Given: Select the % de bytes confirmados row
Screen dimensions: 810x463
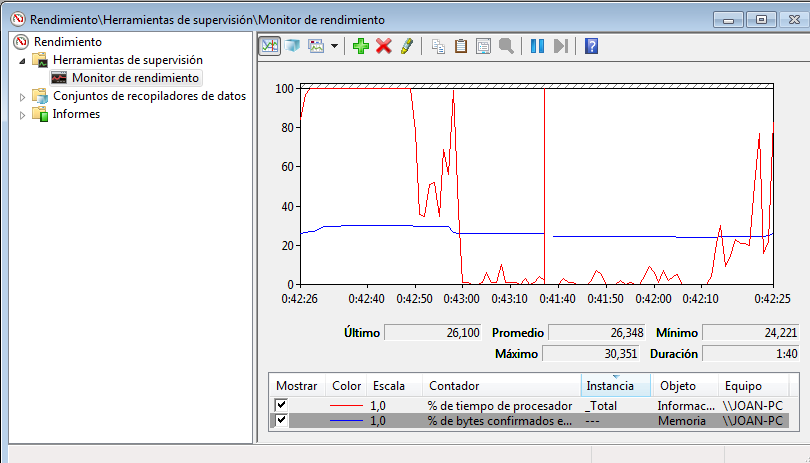Looking at the screenshot, I should coord(529,421).
